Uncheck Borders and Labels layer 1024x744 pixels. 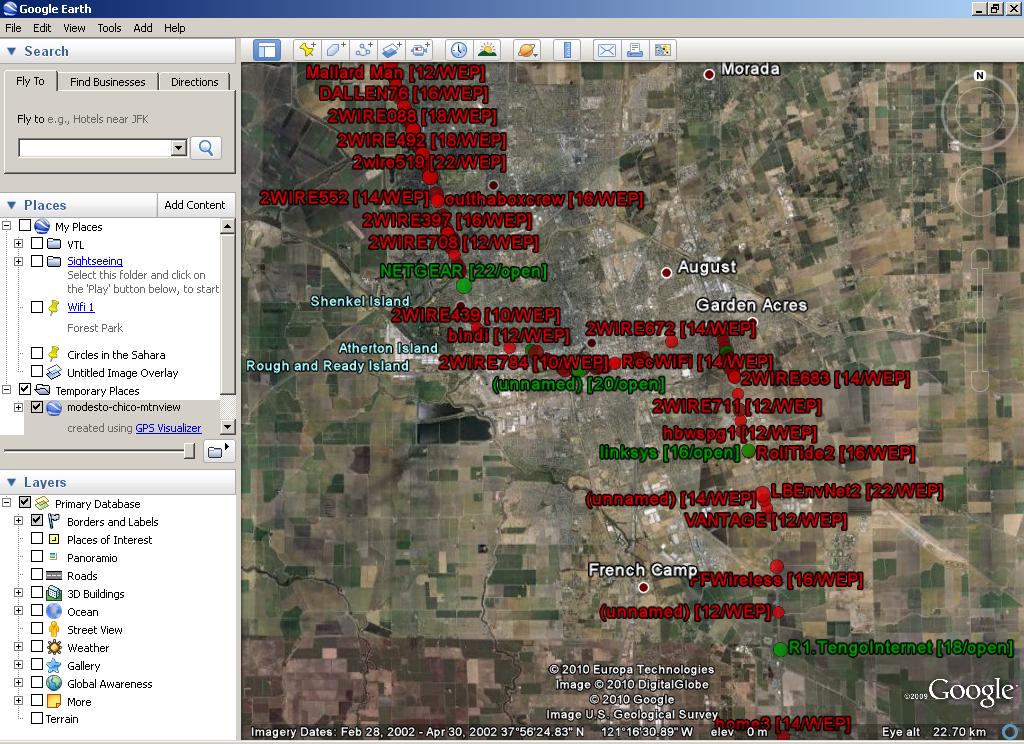(x=38, y=521)
